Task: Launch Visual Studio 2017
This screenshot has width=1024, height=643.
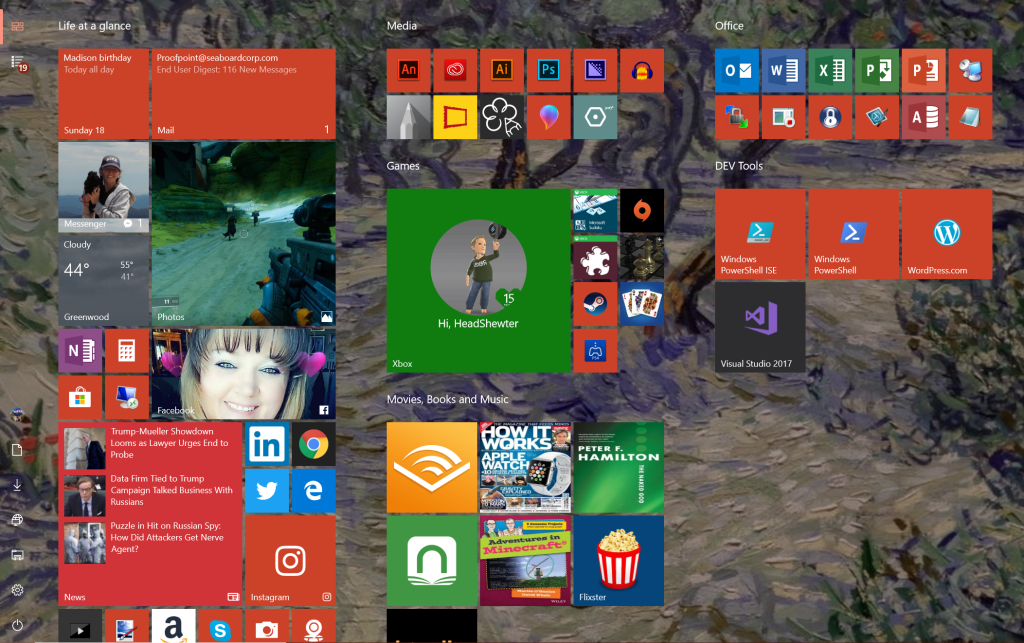Action: [758, 327]
